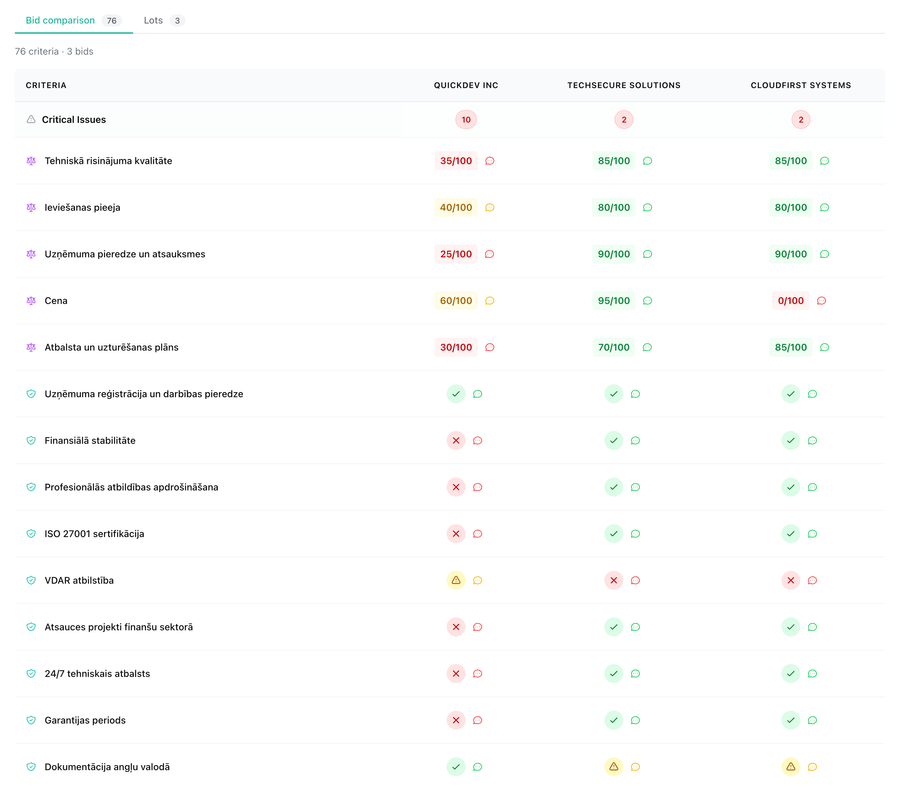Click TechSecure critical issues count badge
Screen dimensions: 900x791
624,120
